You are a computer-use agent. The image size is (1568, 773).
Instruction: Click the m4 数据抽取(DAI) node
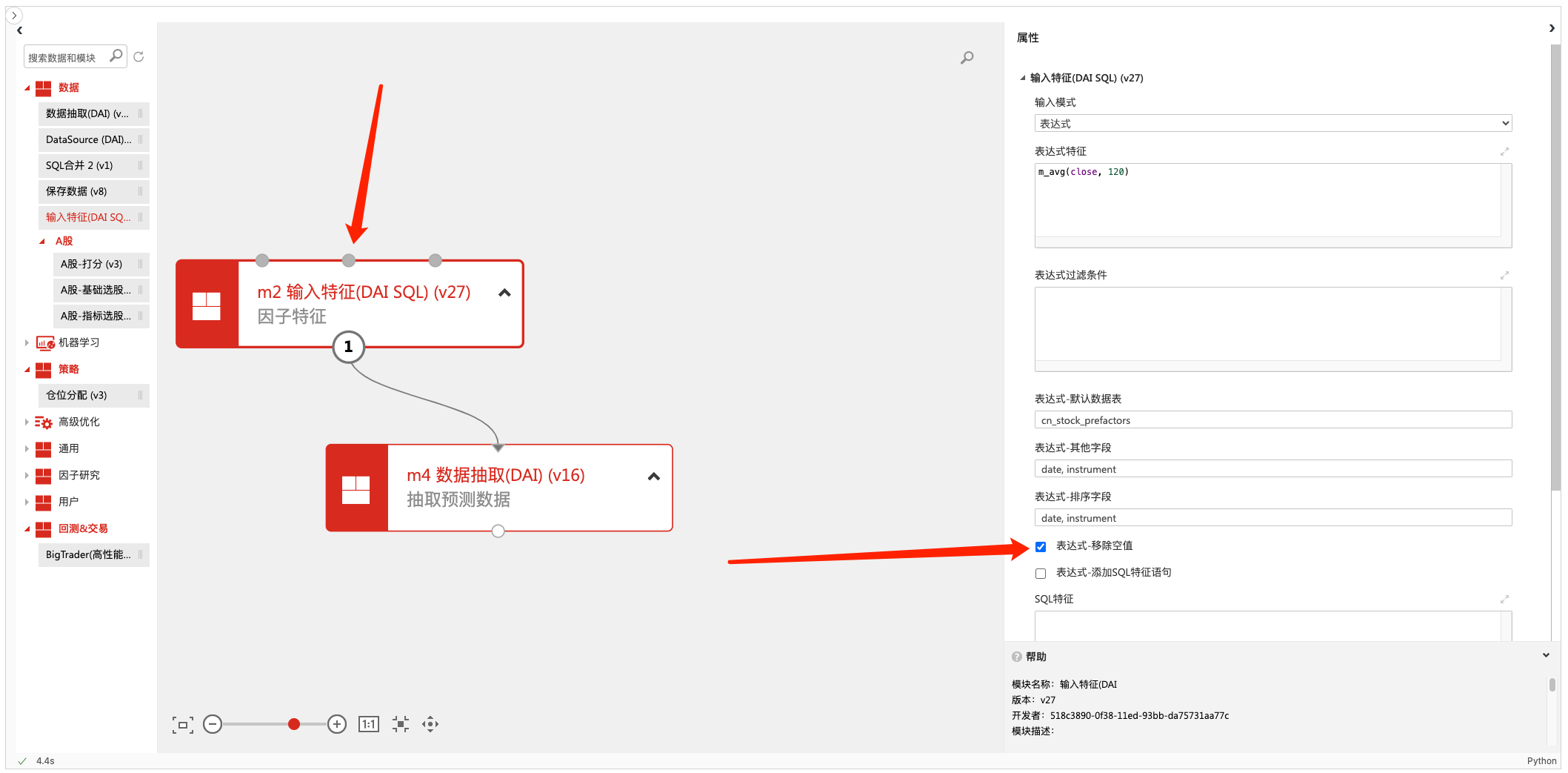point(498,488)
